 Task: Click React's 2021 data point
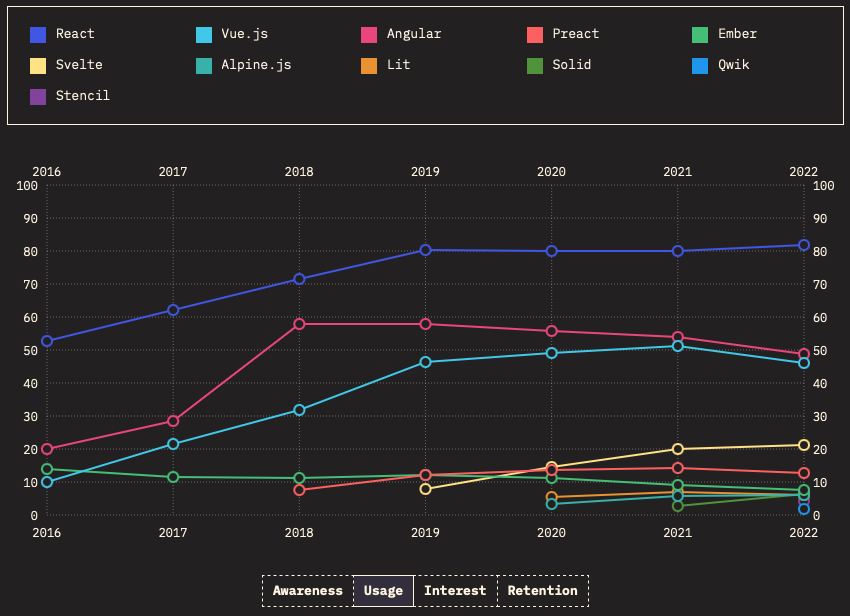678,251
